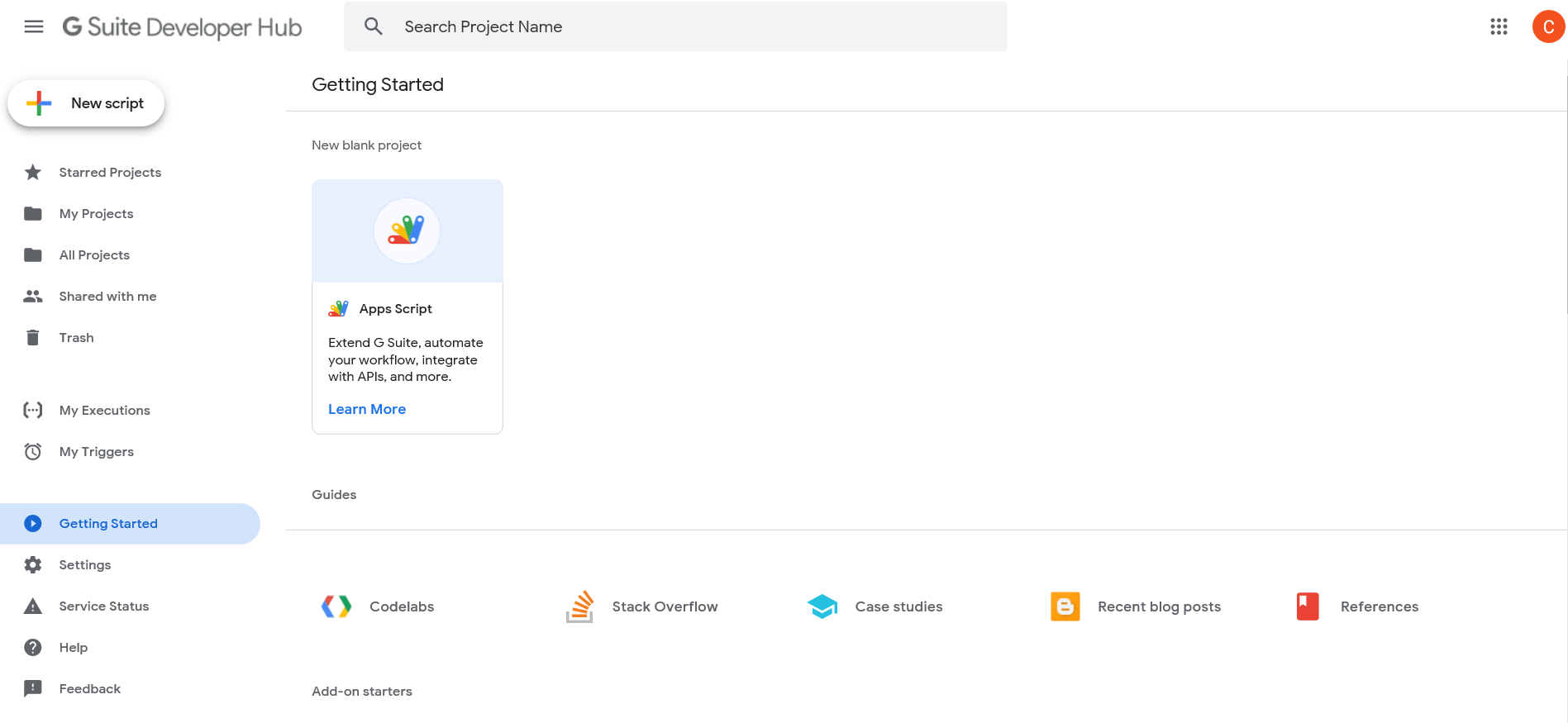This screenshot has width=1568, height=723.
Task: Open My Triggers
Action: [x=96, y=451]
